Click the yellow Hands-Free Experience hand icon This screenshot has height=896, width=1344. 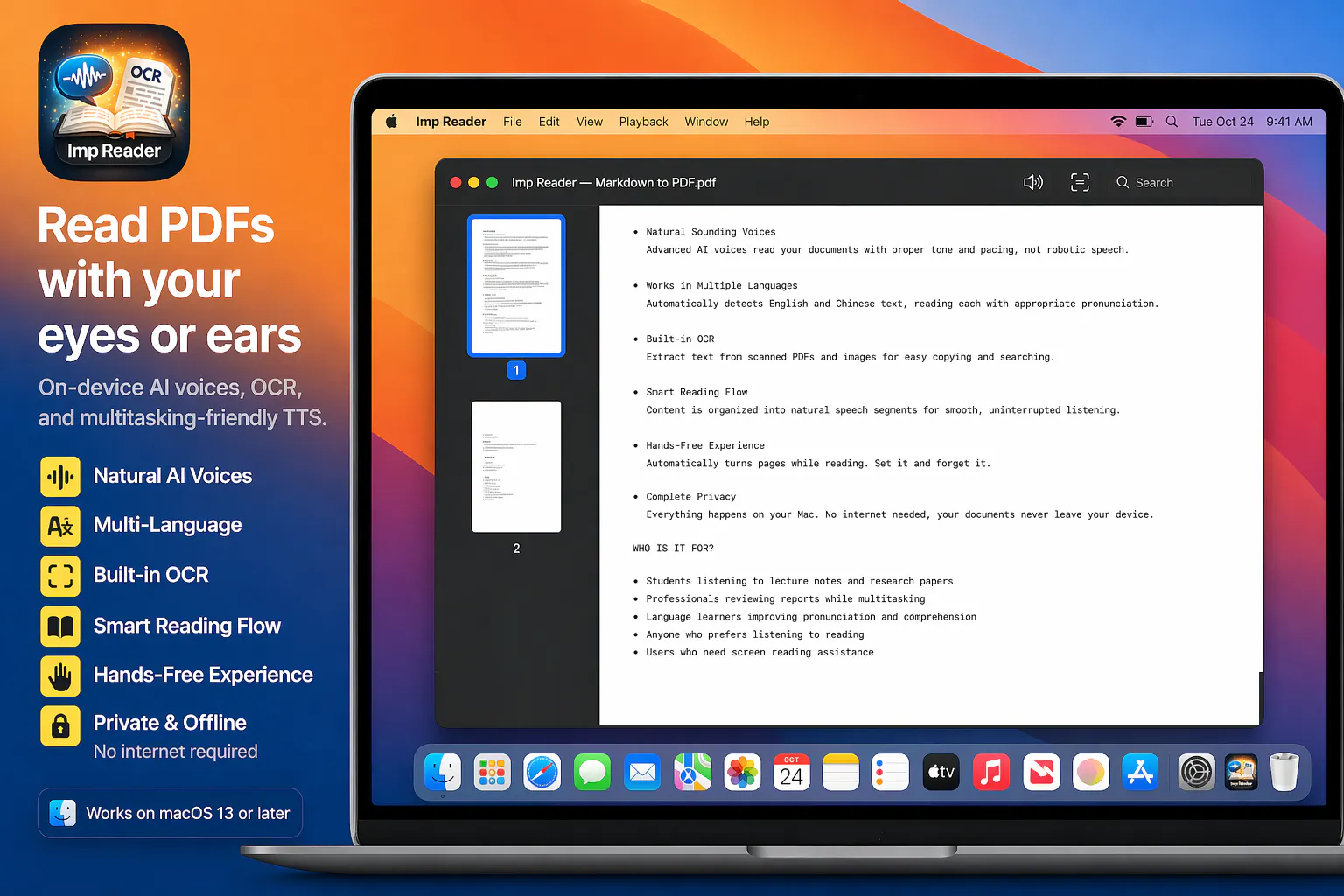[x=60, y=676]
